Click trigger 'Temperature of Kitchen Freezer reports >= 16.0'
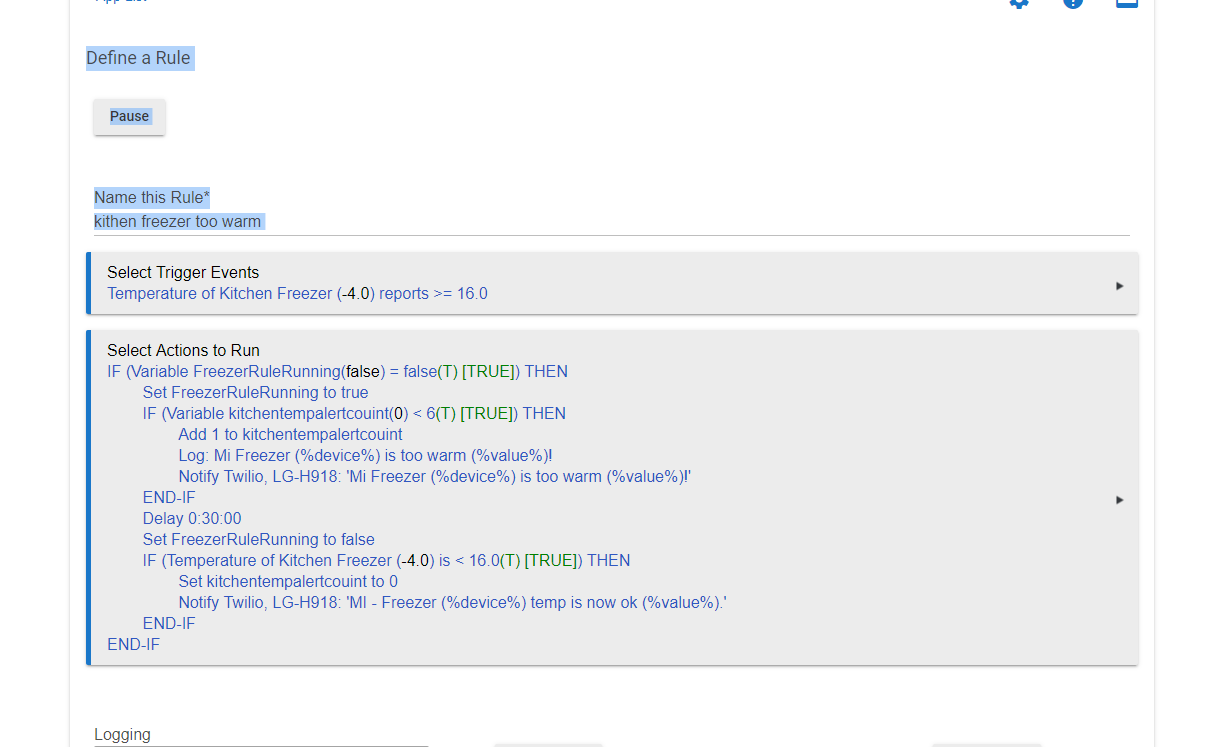The height and width of the screenshot is (747, 1226). pos(297,294)
